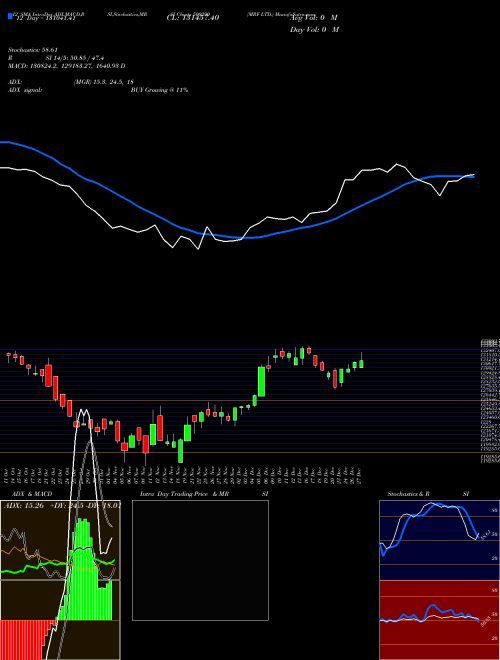Click the 'Stochastics & R' panel title
The width and height of the screenshot is (500, 660).
click(408, 494)
